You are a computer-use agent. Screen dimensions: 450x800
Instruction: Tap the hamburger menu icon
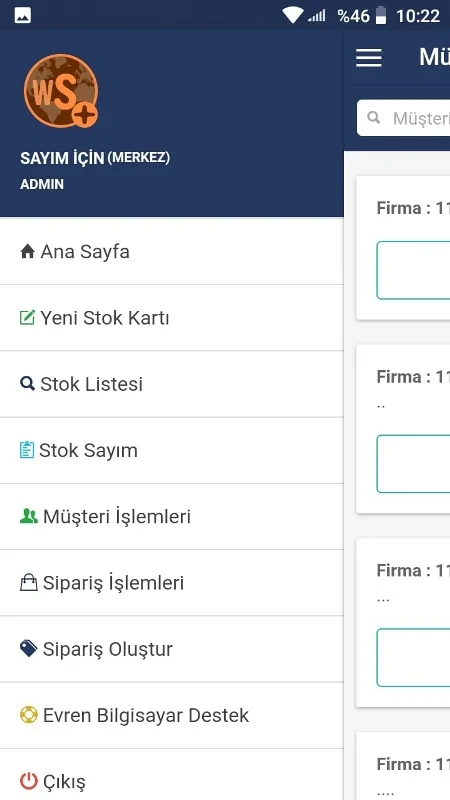[368, 58]
